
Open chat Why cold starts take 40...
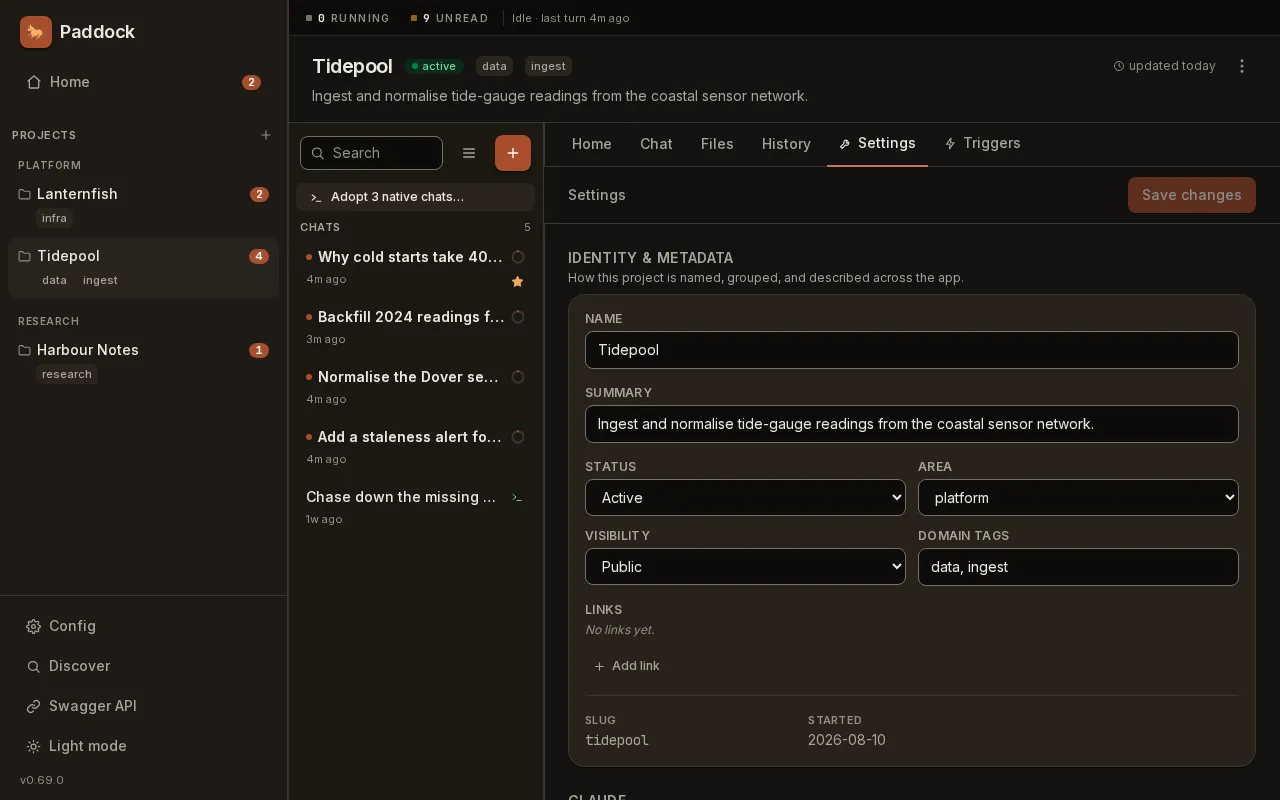415,267
